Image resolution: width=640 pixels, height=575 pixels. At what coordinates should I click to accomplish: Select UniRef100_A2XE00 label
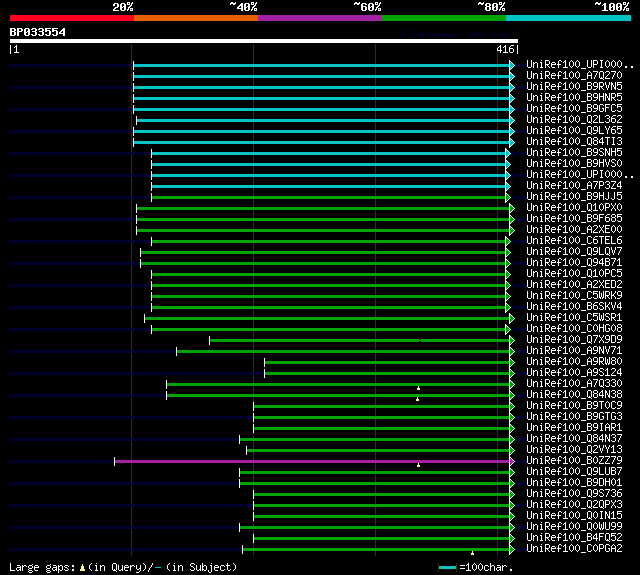coord(574,230)
